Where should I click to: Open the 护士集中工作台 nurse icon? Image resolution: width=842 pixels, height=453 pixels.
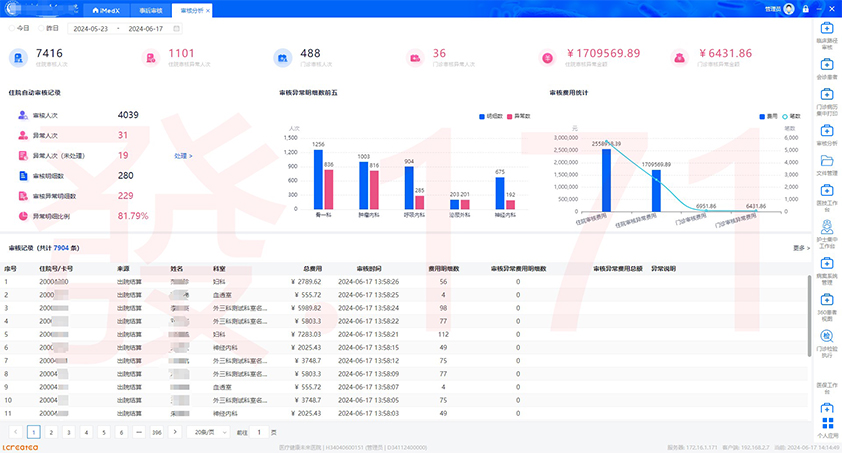point(826,226)
